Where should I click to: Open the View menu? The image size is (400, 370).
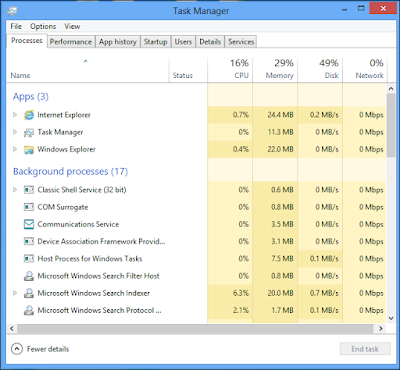72,26
